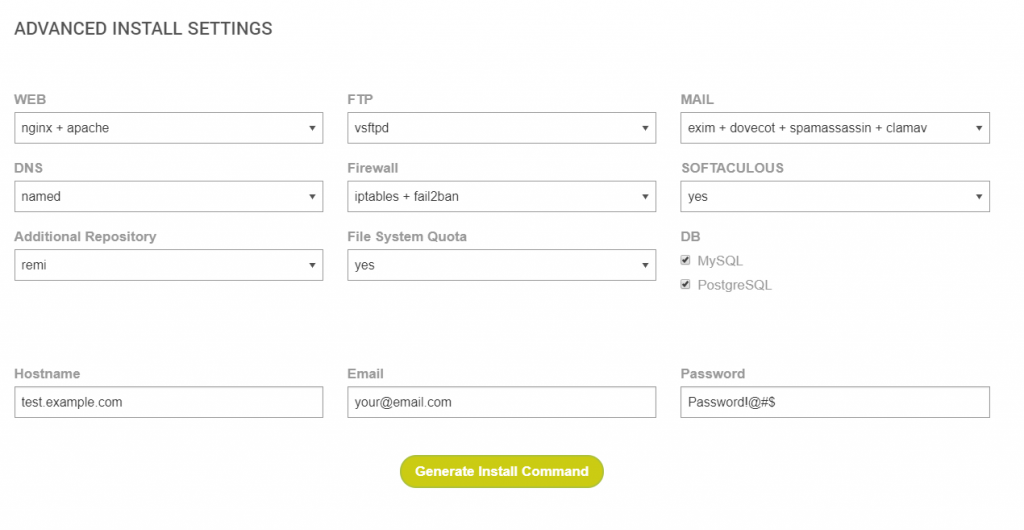Open the Firewall iptables + fail2ban dropdown
The image size is (1024, 530).
[x=501, y=196]
